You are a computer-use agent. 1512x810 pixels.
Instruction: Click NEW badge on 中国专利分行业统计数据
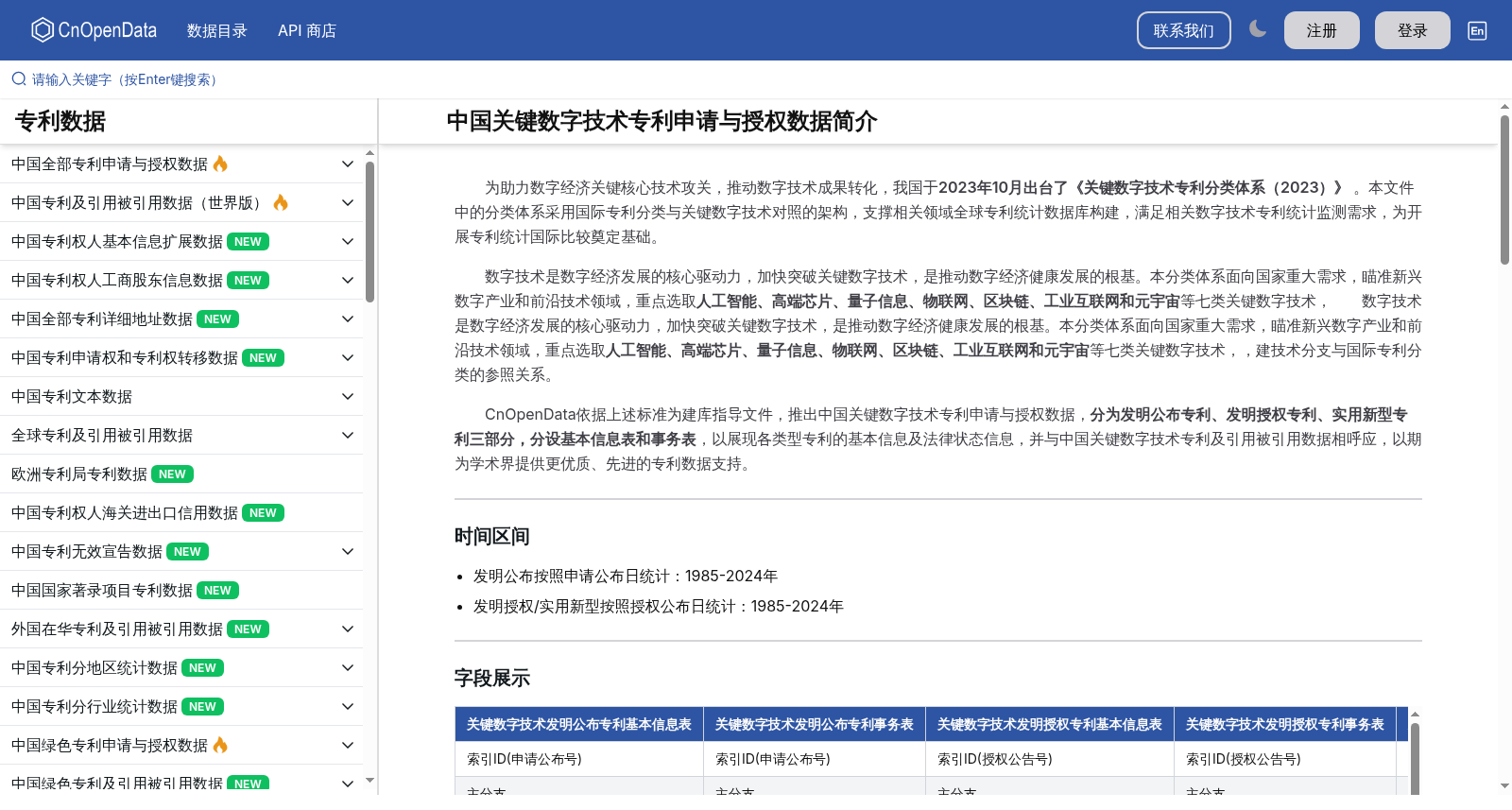point(202,706)
